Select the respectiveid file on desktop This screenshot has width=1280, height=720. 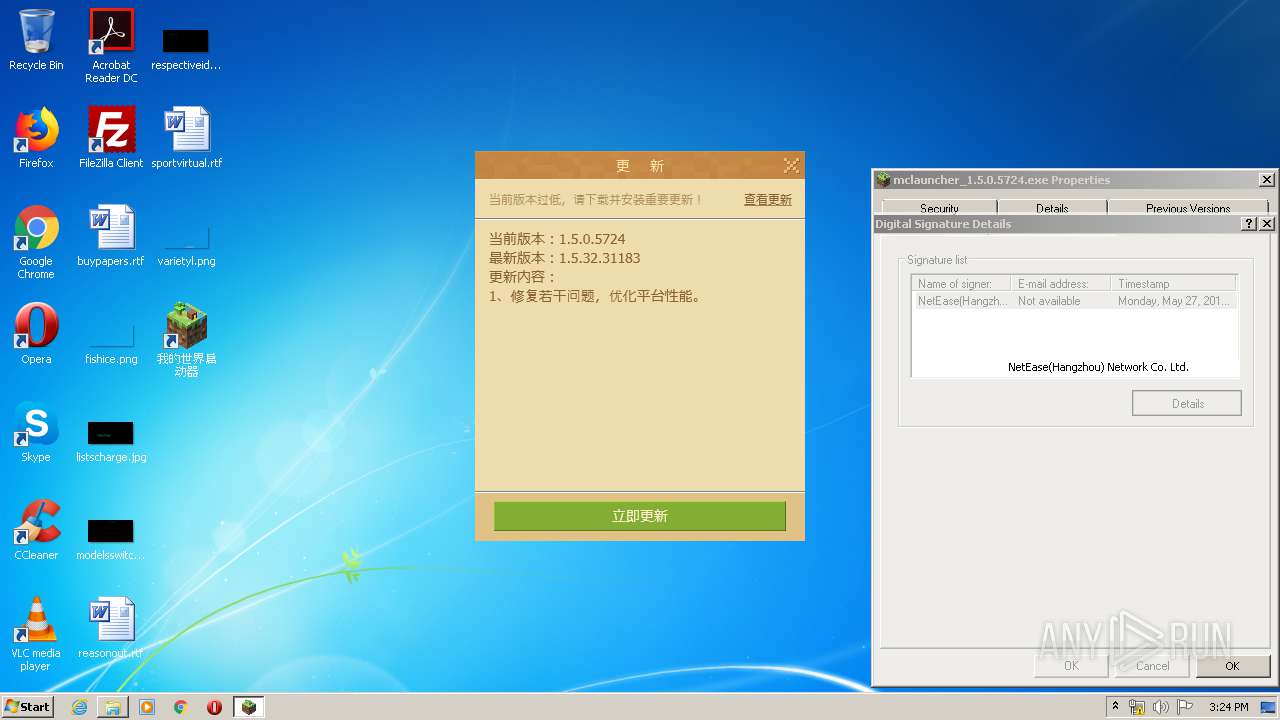(x=186, y=48)
